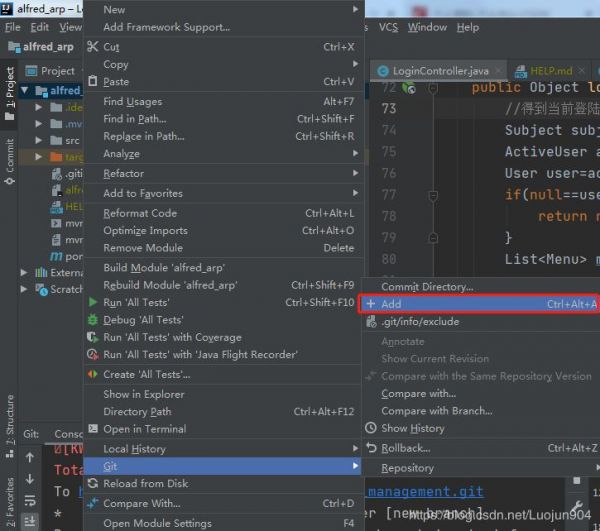600x531 pixels.
Task: Click the management.git link in console
Action: pyautogui.click(x=426, y=492)
